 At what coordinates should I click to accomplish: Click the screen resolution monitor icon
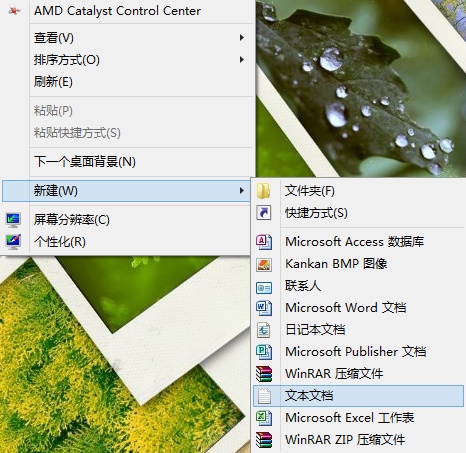coord(13,220)
